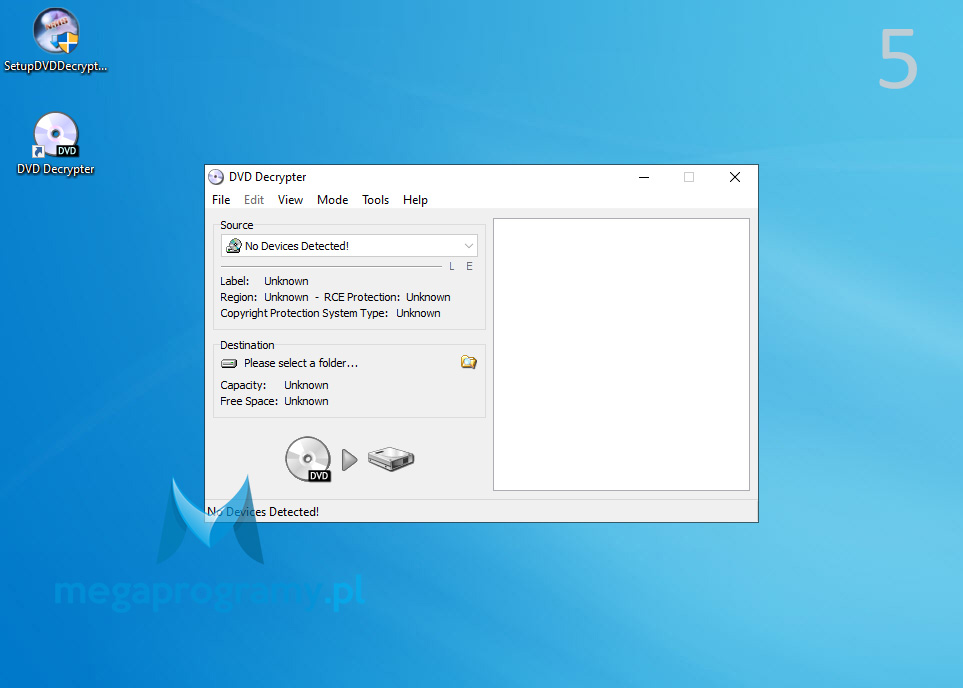Expand the Source device dropdown
The image size is (963, 688).
click(x=469, y=246)
